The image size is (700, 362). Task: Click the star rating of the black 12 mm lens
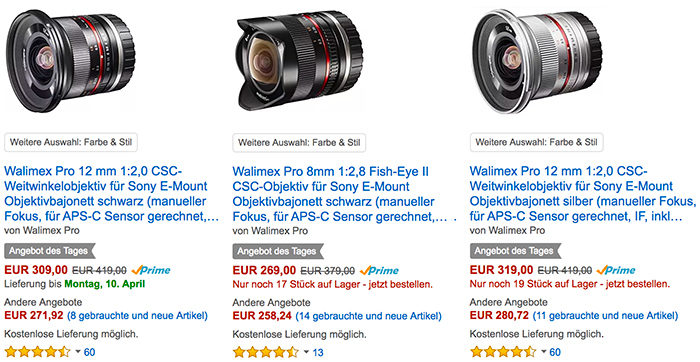[x=37, y=352]
